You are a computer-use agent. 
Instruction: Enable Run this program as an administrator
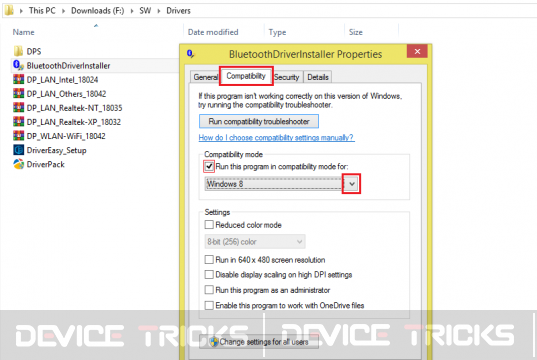[209, 290]
